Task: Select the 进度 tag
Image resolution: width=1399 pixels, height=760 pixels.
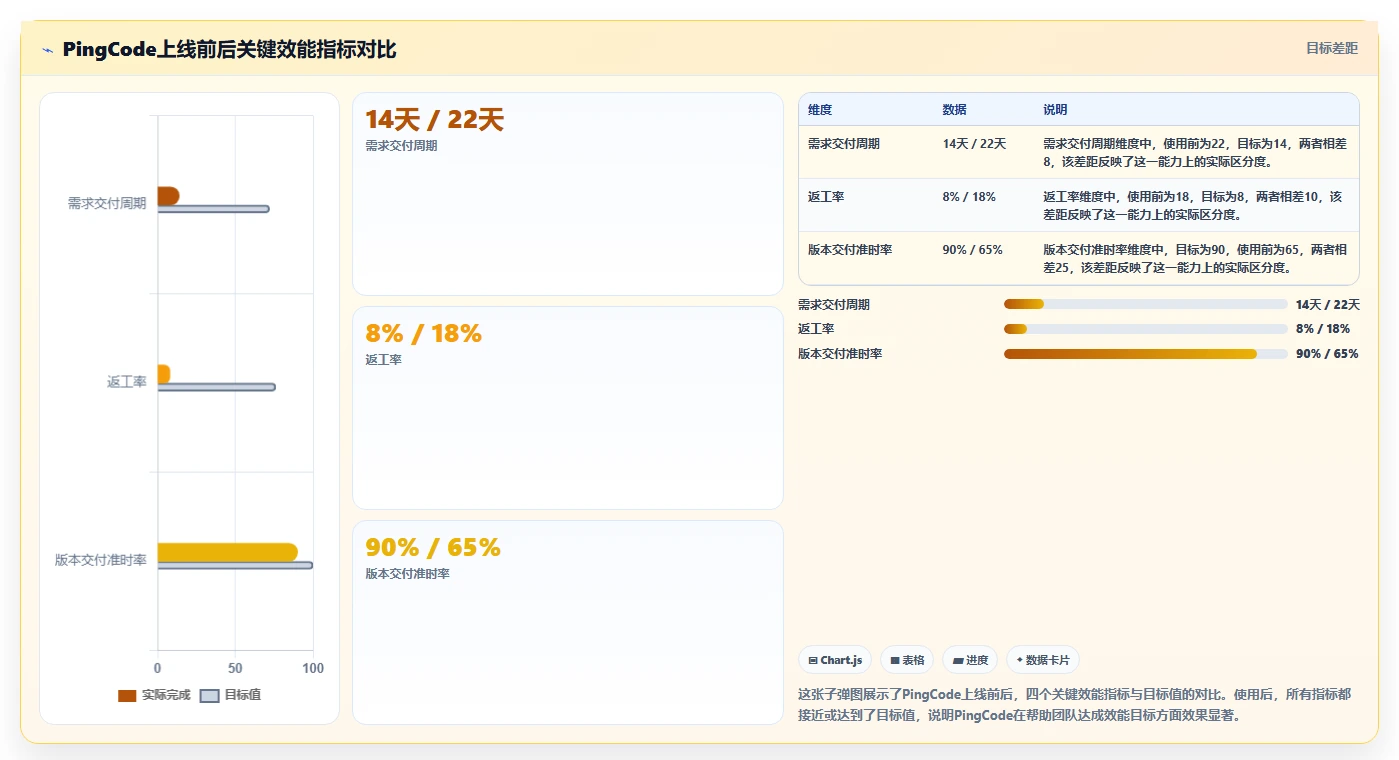Action: point(970,660)
